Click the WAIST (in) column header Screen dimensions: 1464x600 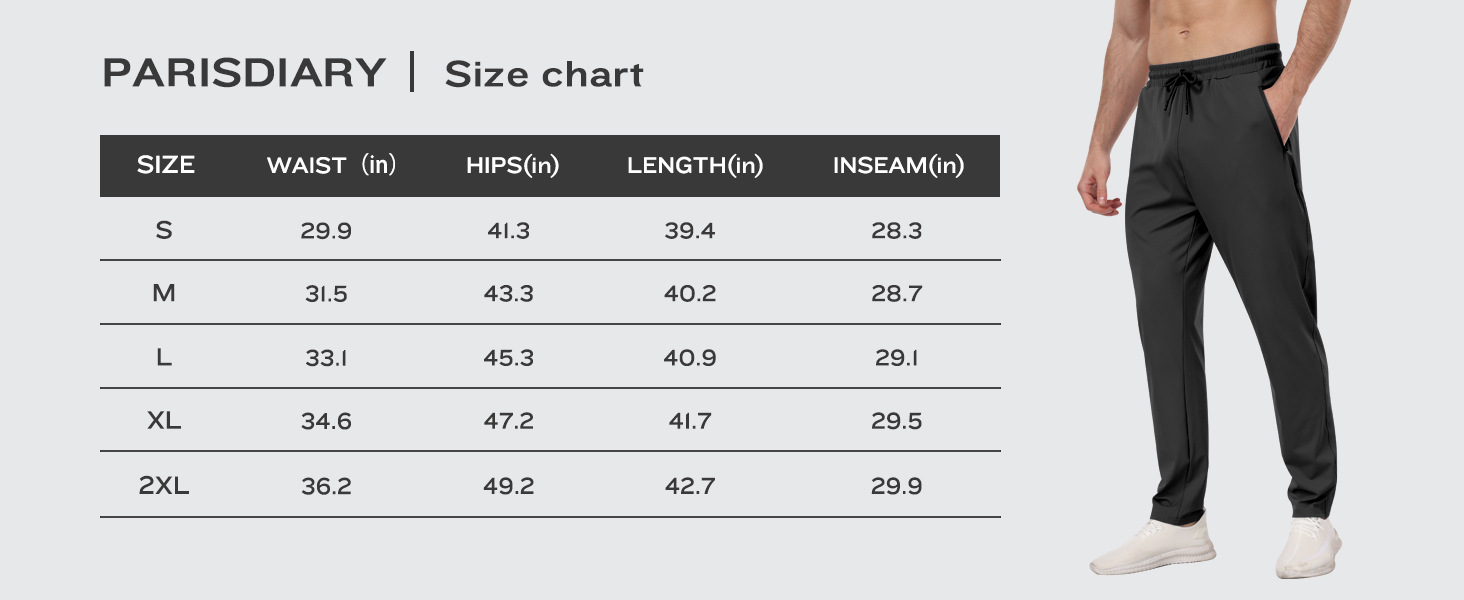[331, 166]
